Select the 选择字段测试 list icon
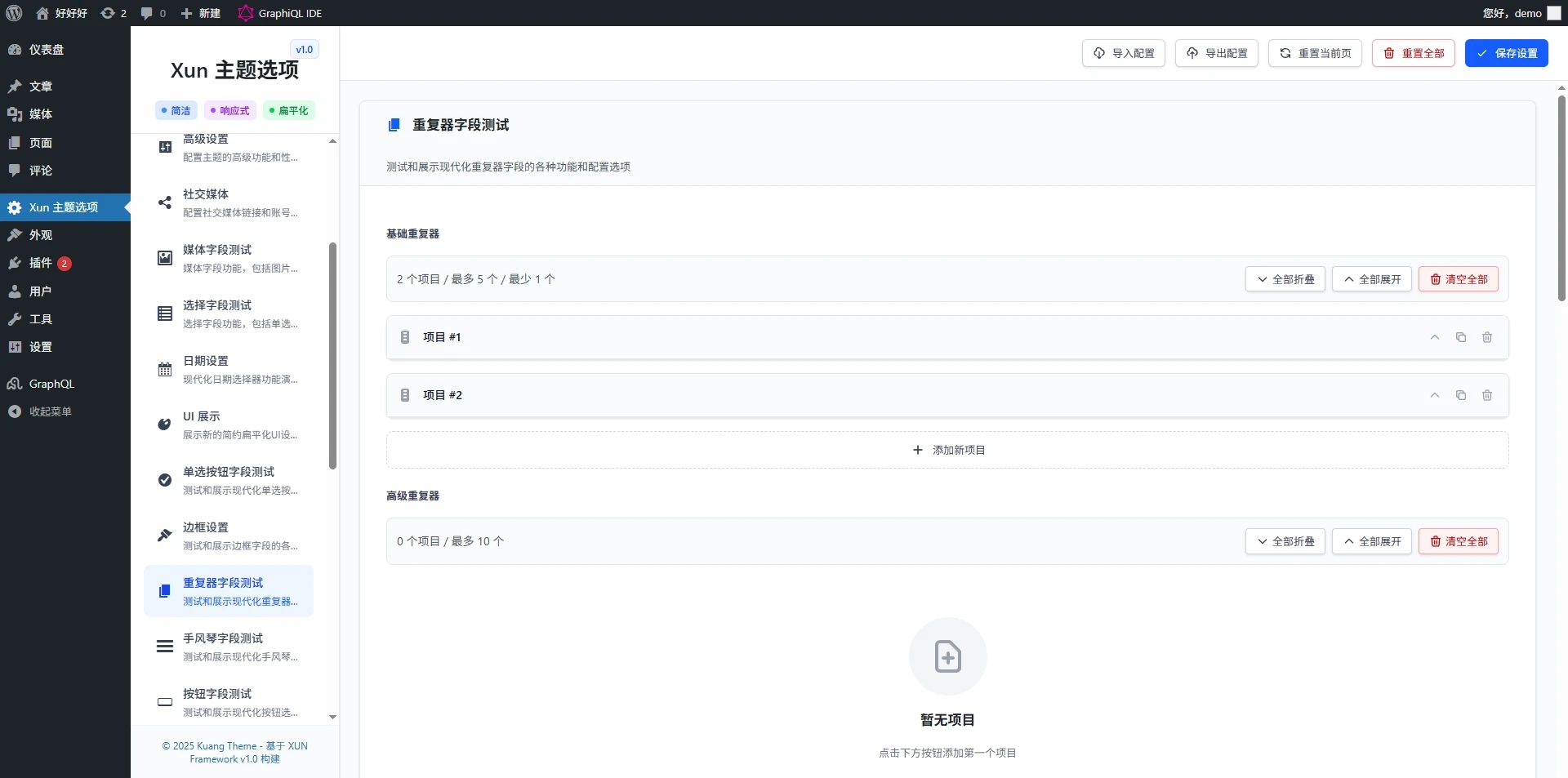Viewport: 1568px width, 778px height. tap(165, 313)
